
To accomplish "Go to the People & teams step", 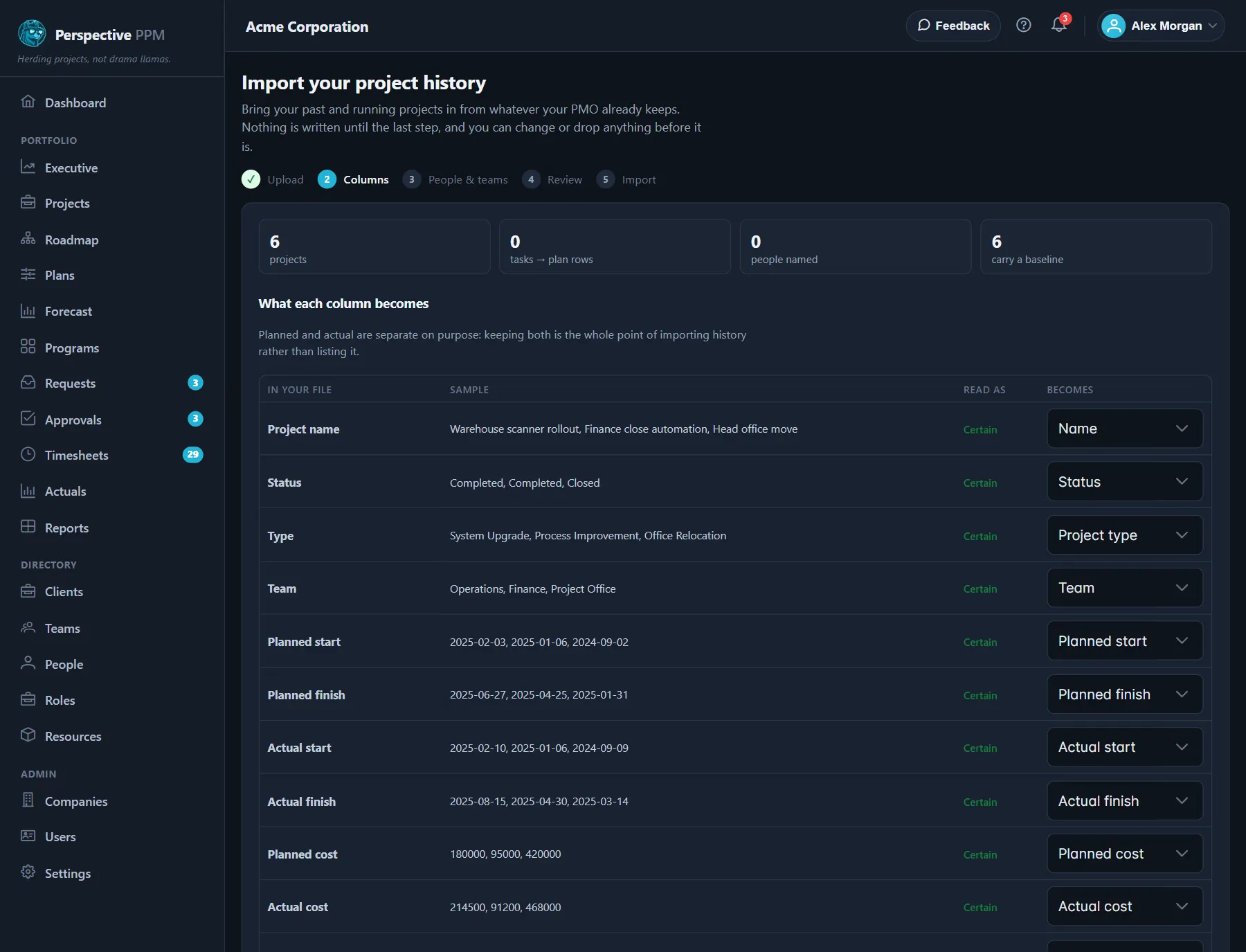I will click(455, 179).
